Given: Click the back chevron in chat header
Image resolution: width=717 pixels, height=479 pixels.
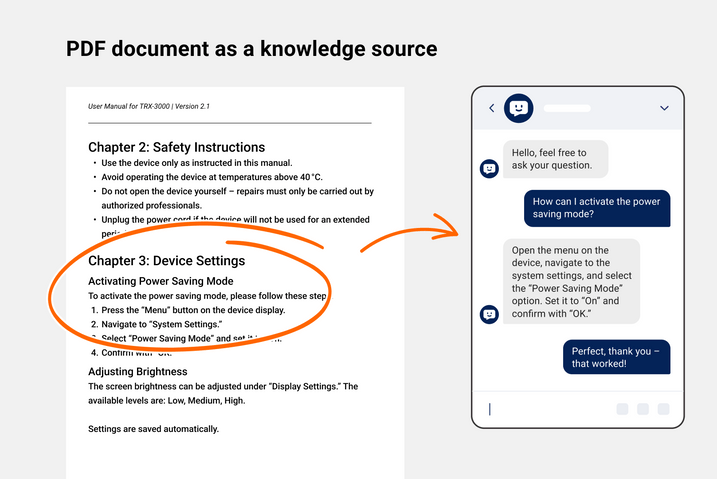Looking at the screenshot, I should [x=492, y=108].
